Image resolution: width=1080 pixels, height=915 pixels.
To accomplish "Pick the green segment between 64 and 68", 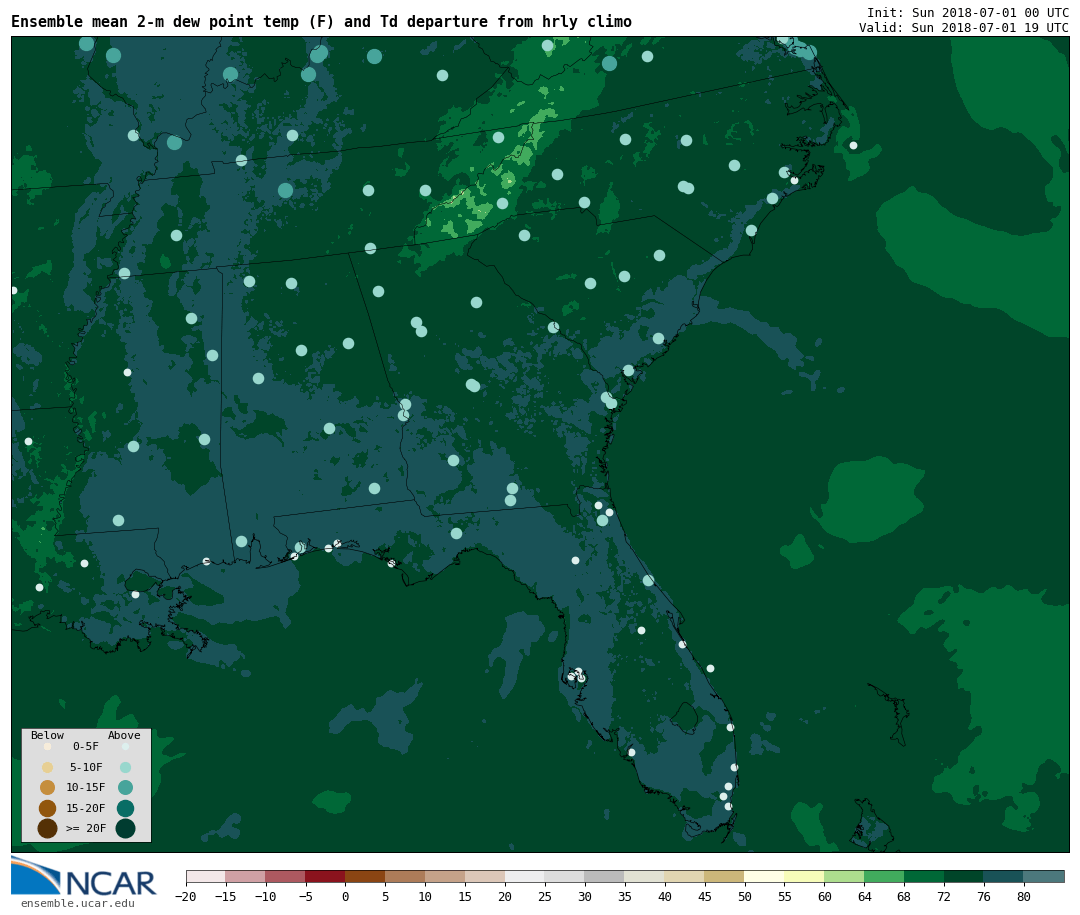I will click(884, 876).
